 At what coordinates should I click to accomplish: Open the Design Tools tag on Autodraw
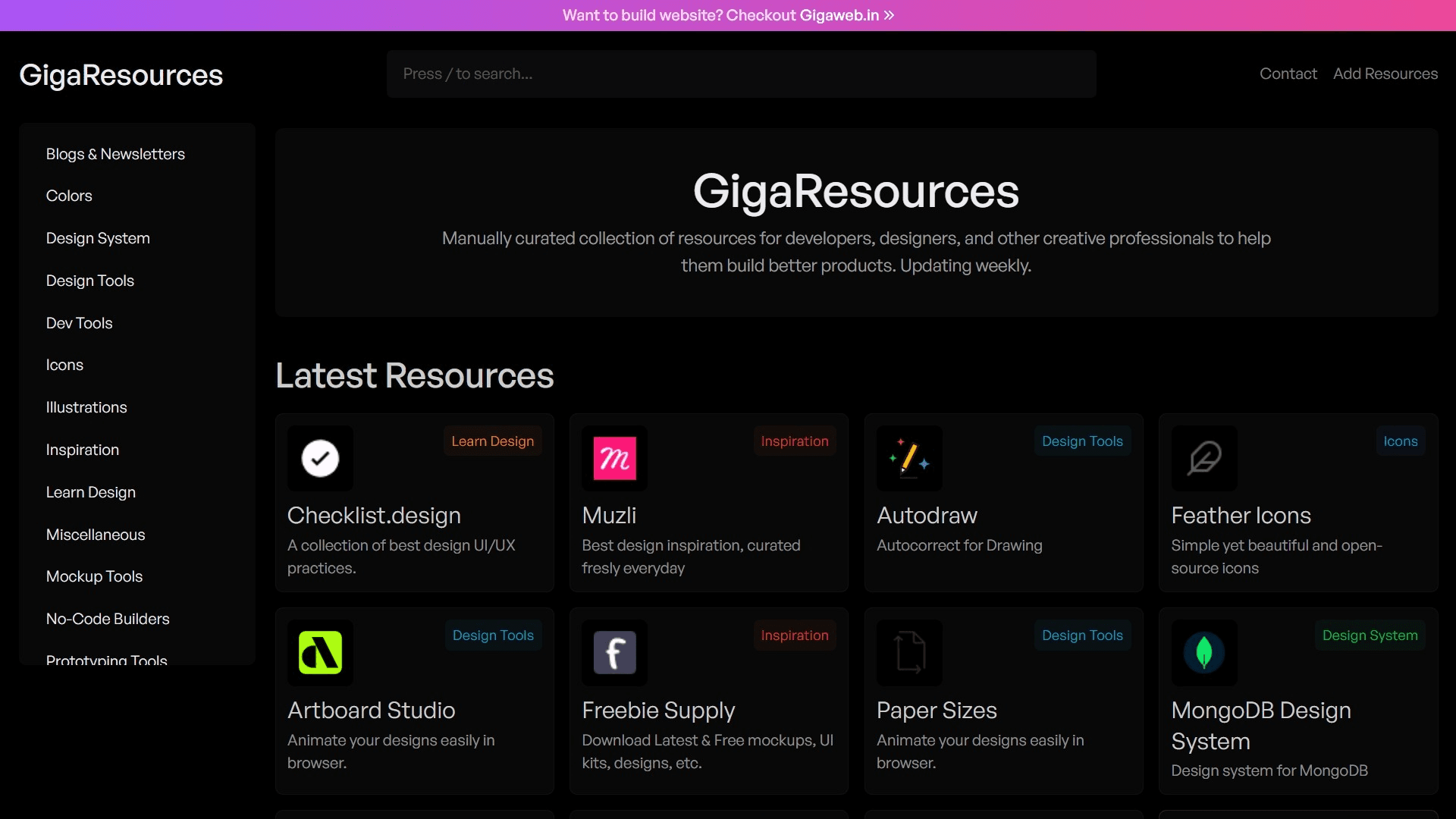point(1081,441)
